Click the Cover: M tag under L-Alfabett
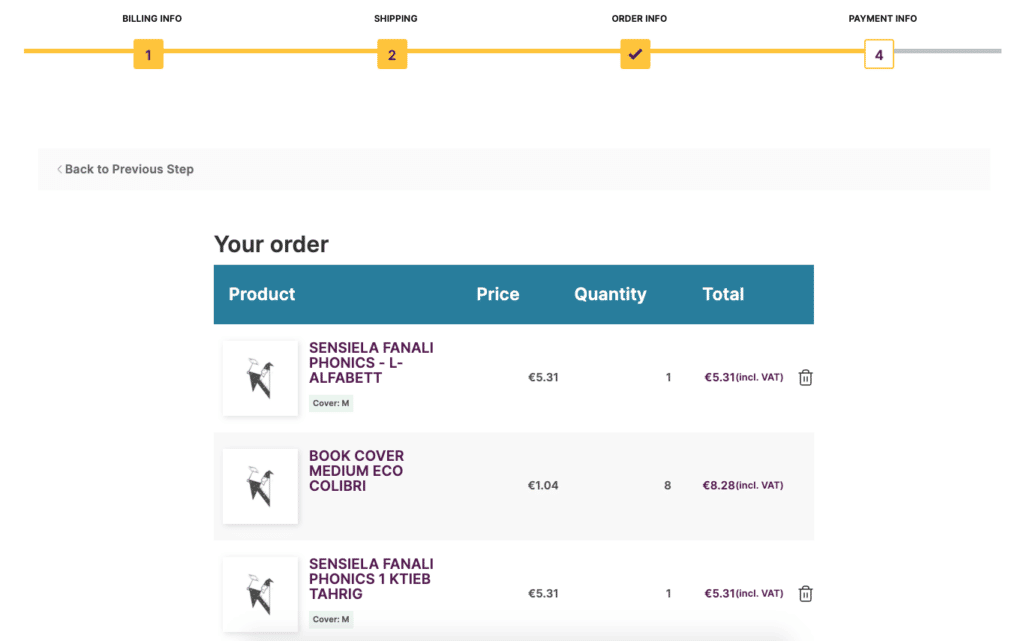 pyautogui.click(x=331, y=404)
